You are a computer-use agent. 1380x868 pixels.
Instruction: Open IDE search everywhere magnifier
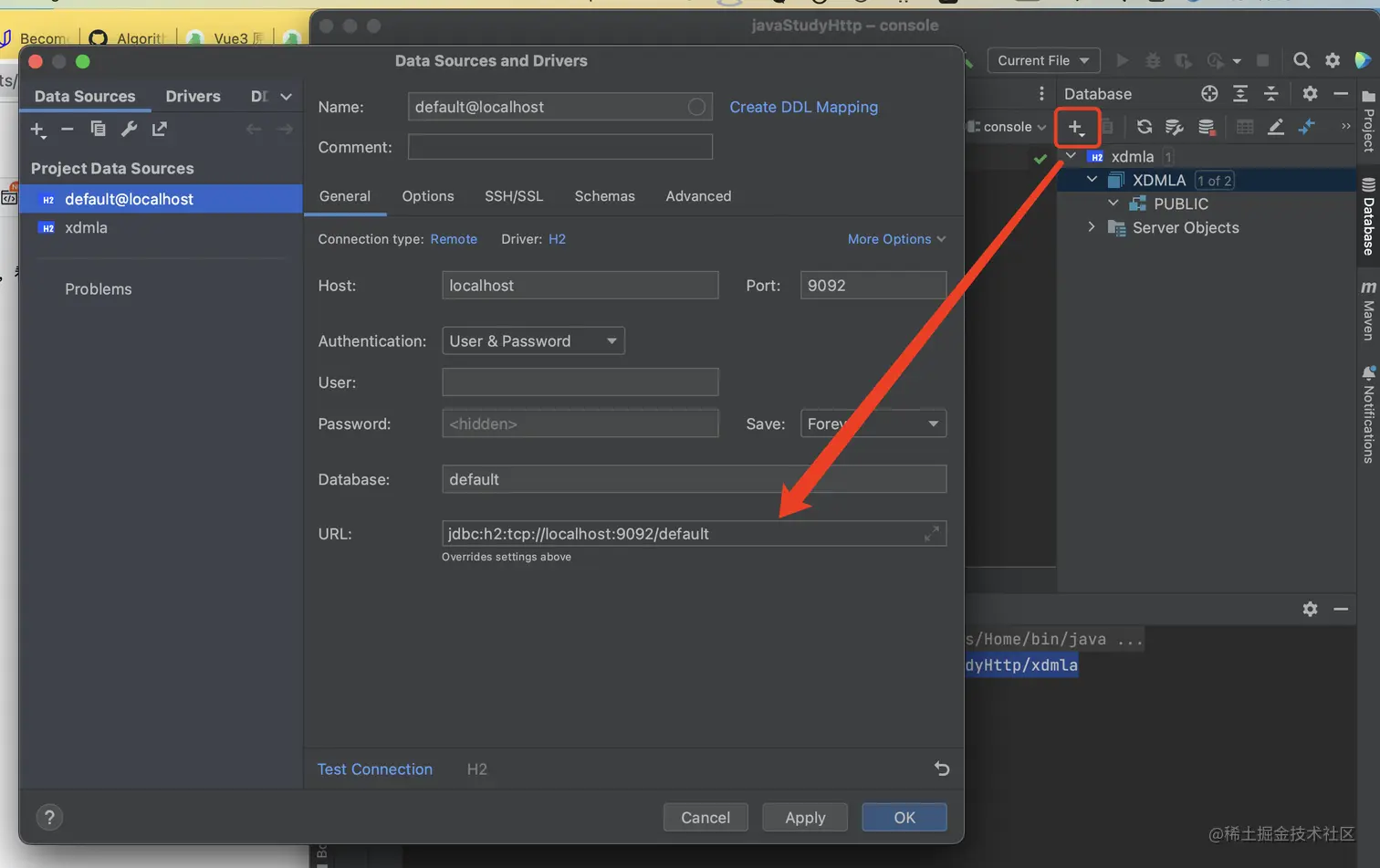tap(1302, 60)
